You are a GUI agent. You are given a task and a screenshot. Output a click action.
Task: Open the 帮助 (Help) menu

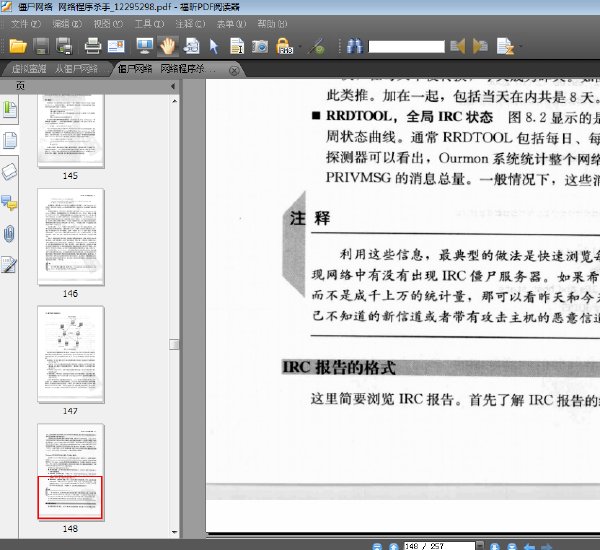[x=272, y=24]
